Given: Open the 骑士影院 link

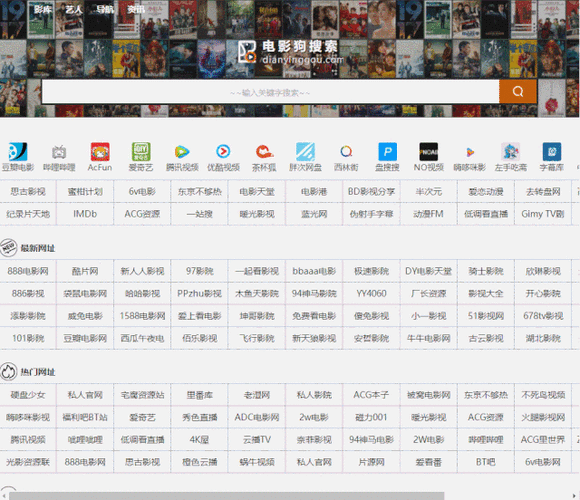Looking at the screenshot, I should [486, 271].
